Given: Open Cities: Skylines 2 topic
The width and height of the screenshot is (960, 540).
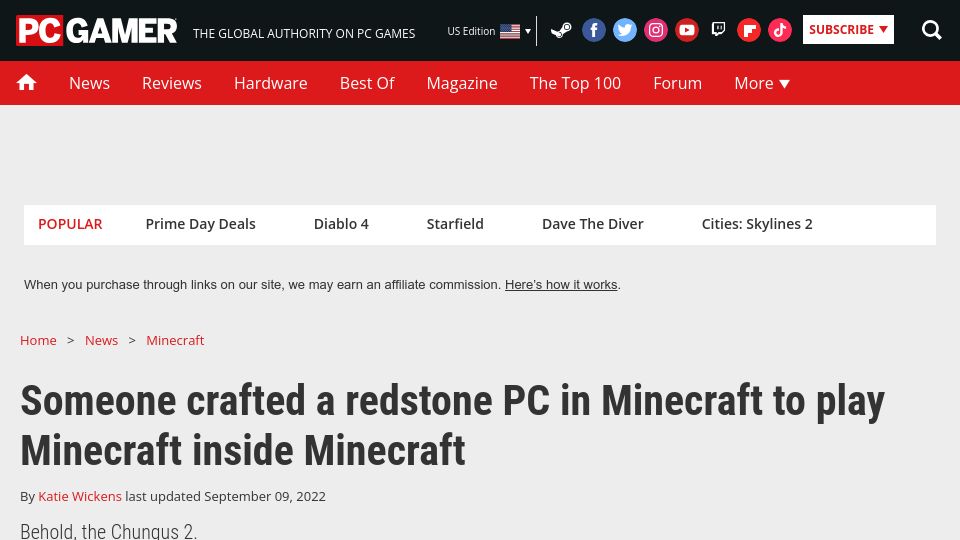Looking at the screenshot, I should pyautogui.click(x=757, y=224).
